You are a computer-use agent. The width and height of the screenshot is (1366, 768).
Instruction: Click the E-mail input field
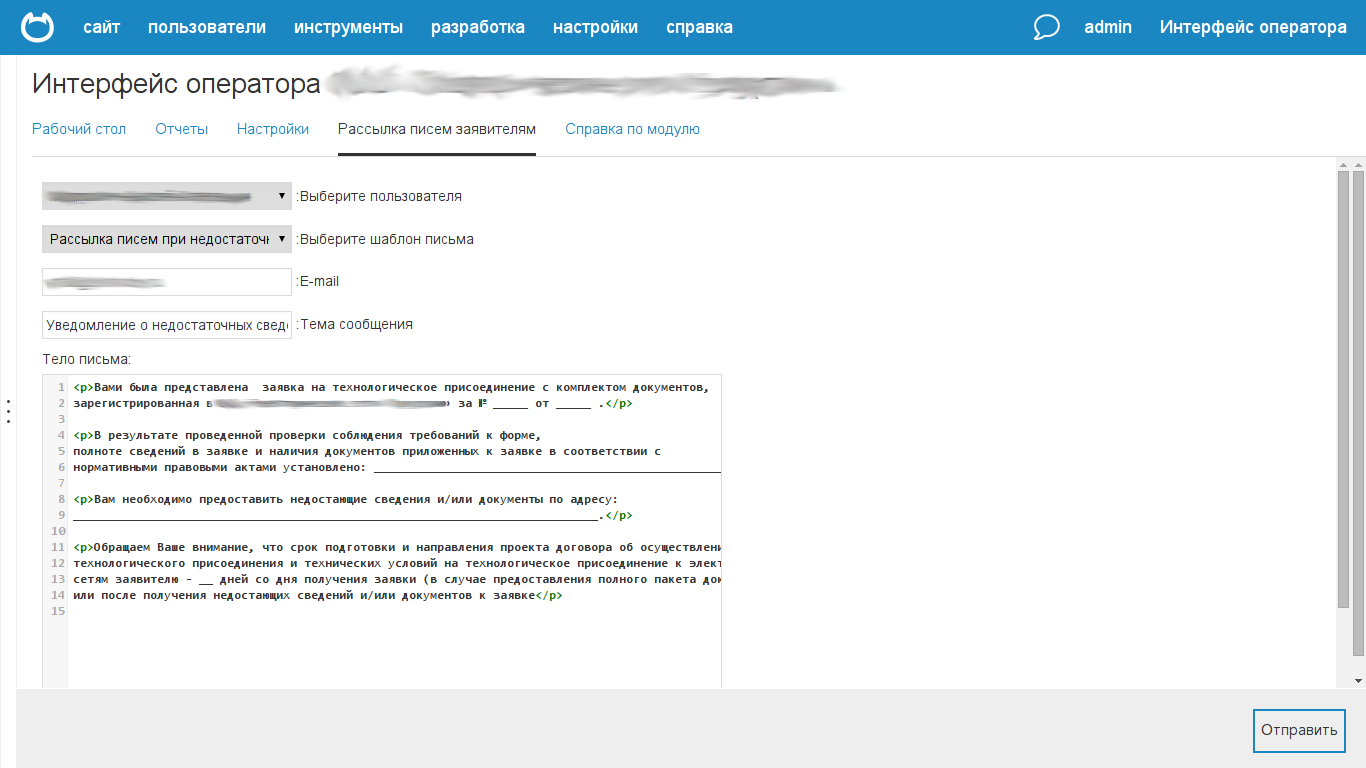[167, 282]
